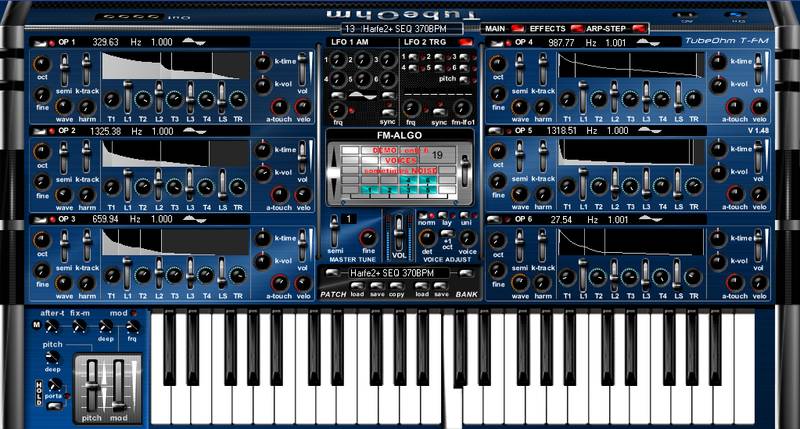Click LFO 1 AM knob number 1
This screenshot has height=429, width=800.
(x=337, y=60)
